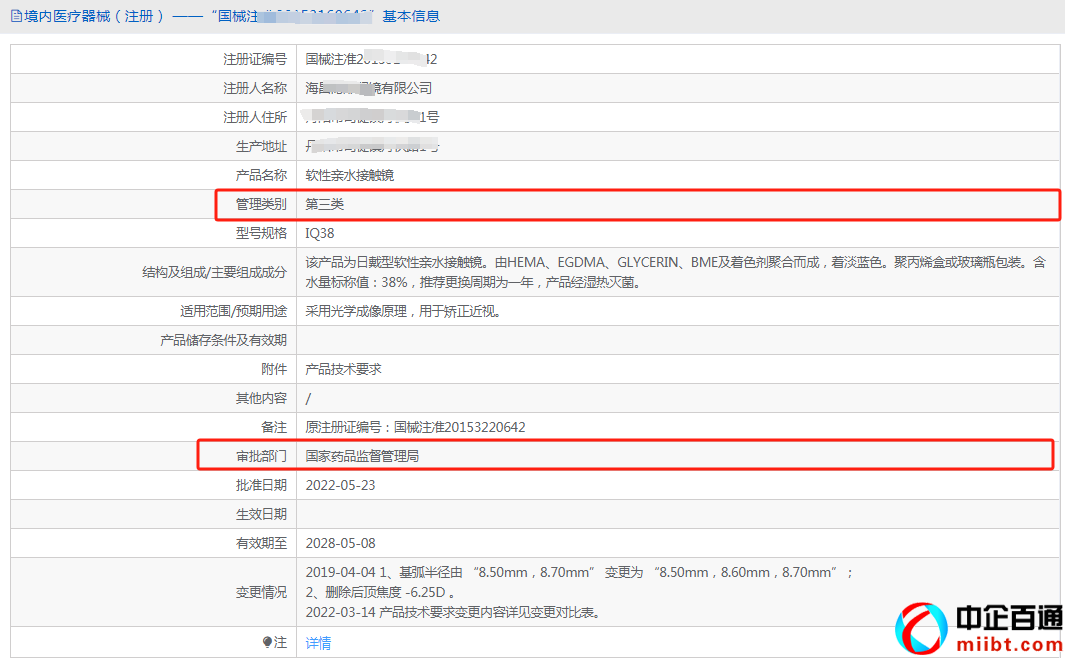Screen dimensions: 1065x658
Task: Open the 详情 details link
Action: point(318,643)
